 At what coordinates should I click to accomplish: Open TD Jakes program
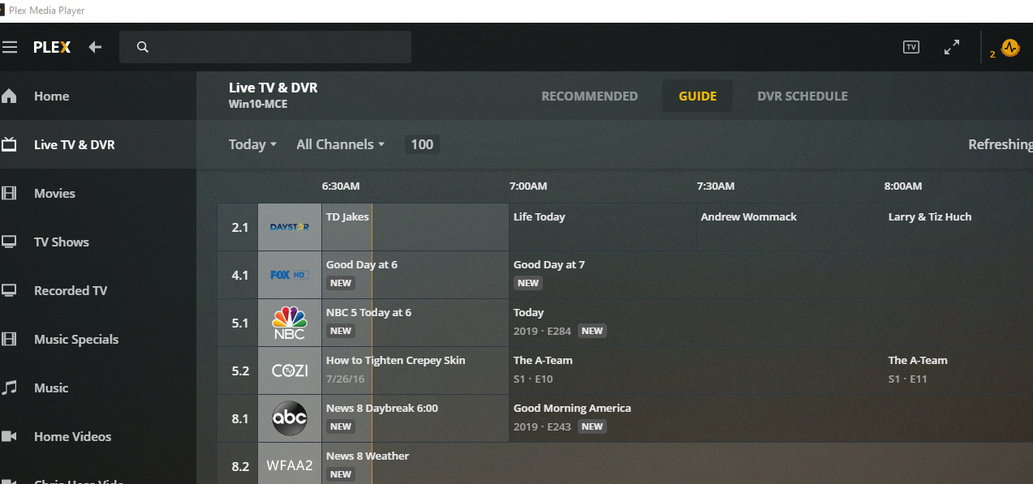[x=415, y=227]
